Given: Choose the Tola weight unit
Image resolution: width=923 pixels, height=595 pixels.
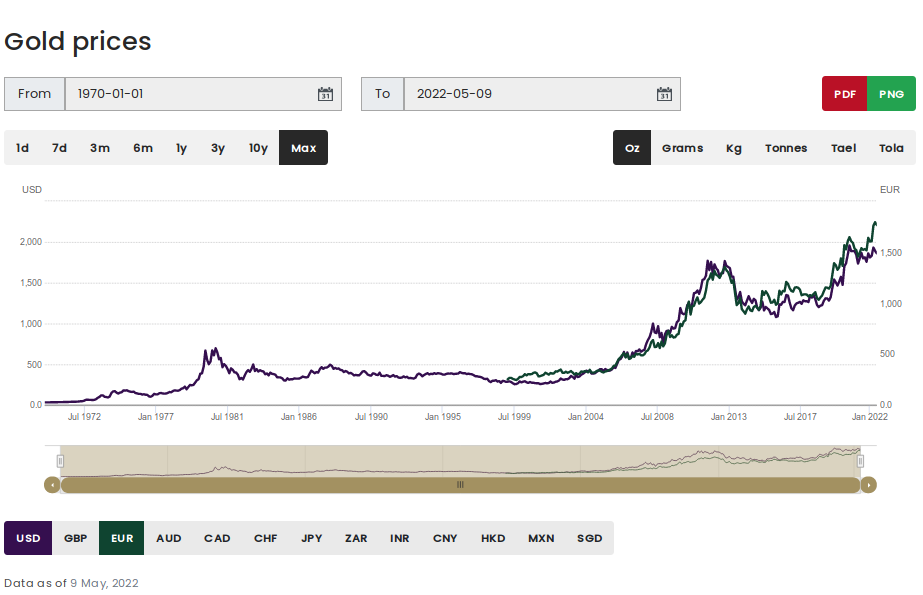Looking at the screenshot, I should click(x=891, y=148).
